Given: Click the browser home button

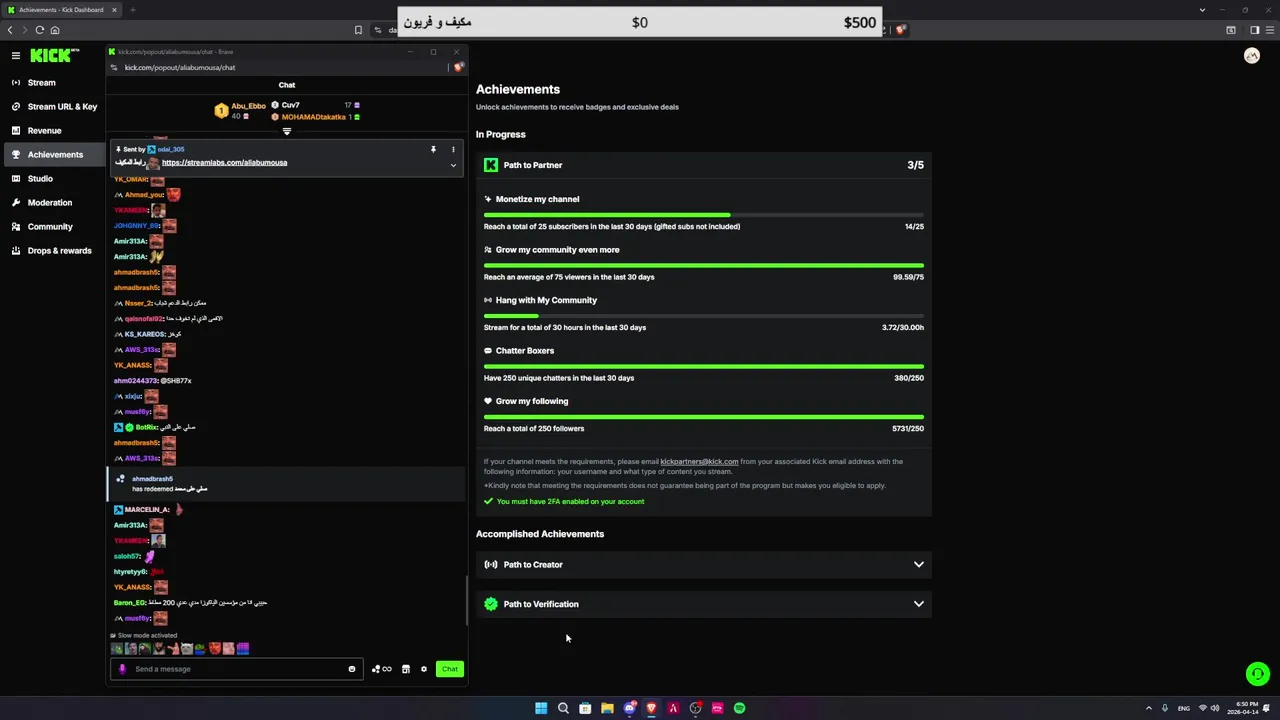Looking at the screenshot, I should [55, 30].
